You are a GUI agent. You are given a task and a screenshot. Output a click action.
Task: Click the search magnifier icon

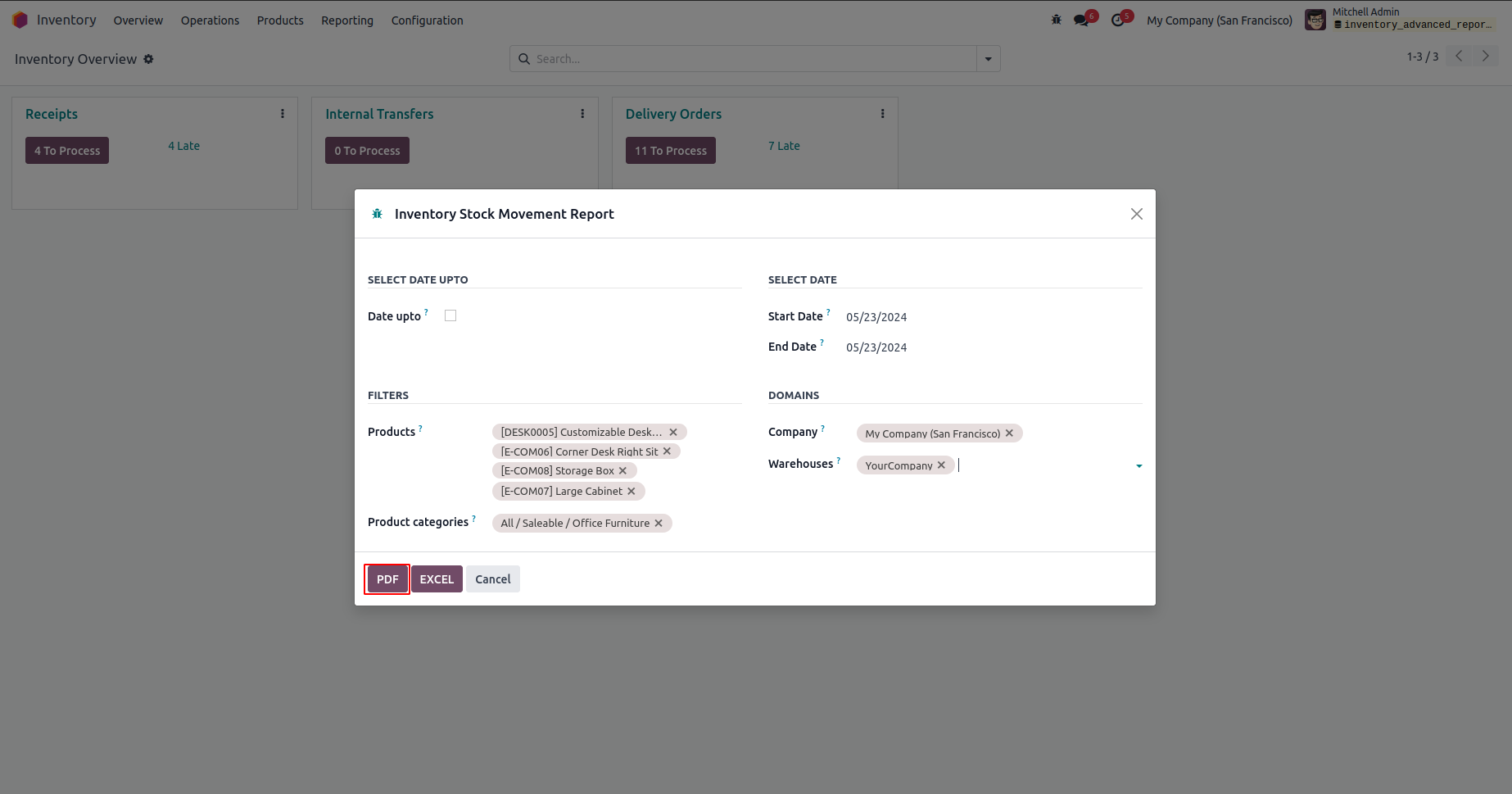(x=524, y=59)
